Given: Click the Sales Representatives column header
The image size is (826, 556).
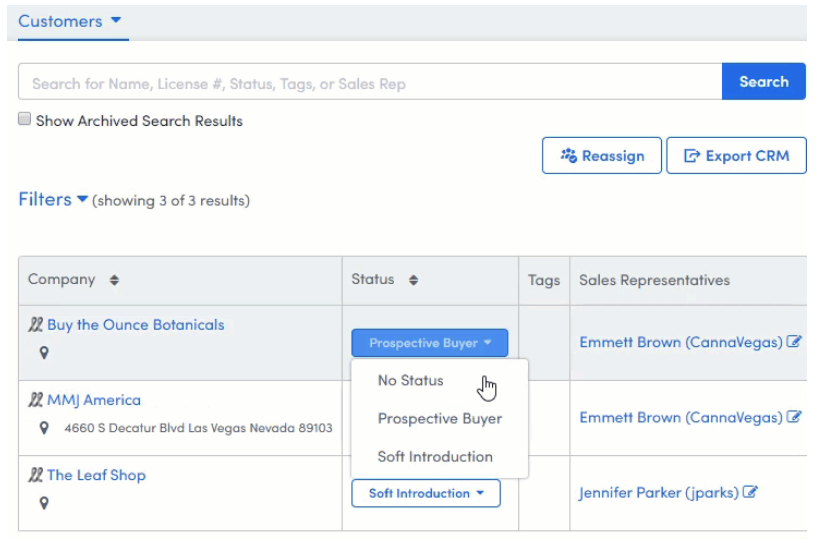Looking at the screenshot, I should [655, 280].
